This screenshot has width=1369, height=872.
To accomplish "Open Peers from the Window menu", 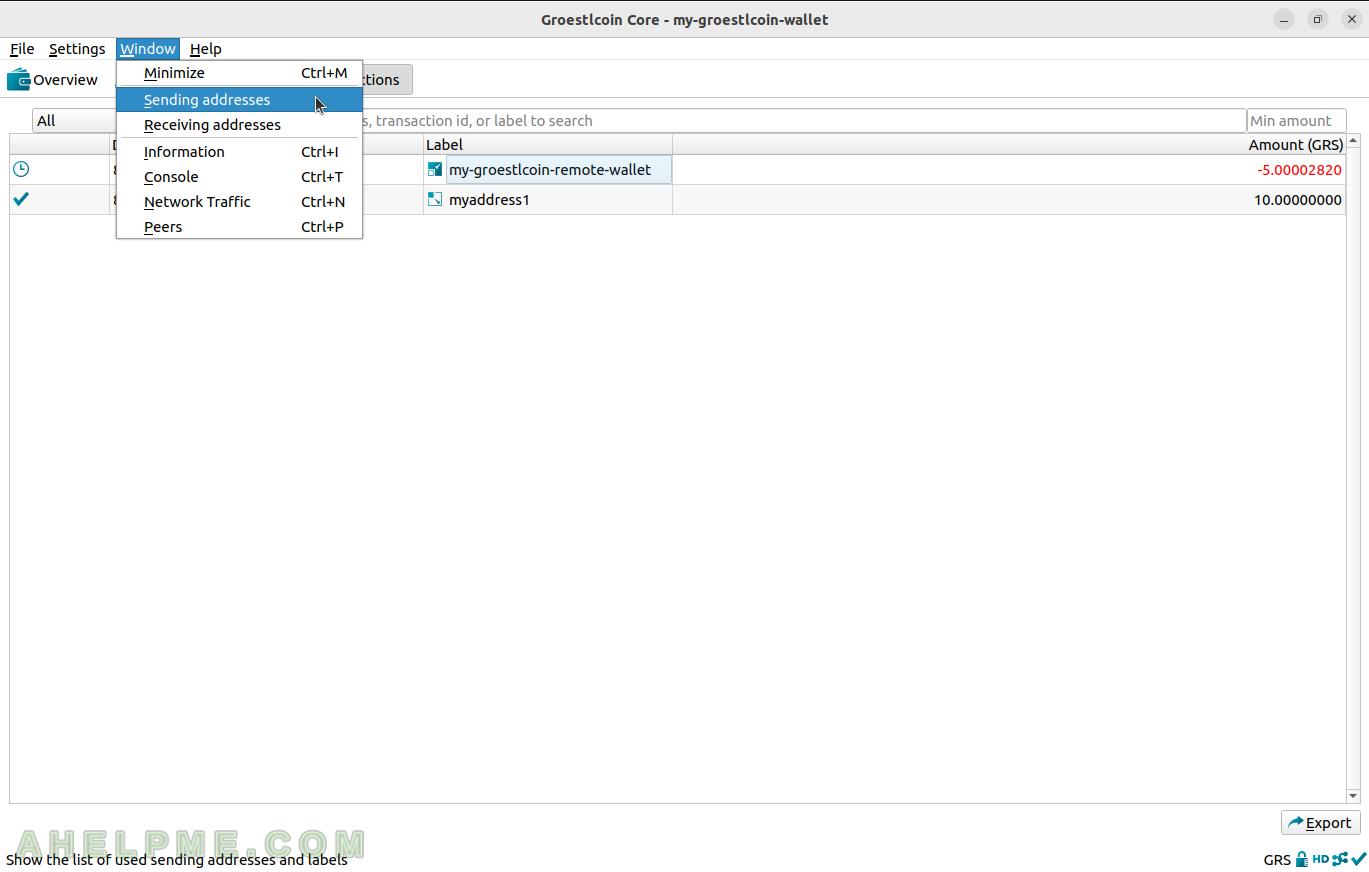I will (x=239, y=227).
